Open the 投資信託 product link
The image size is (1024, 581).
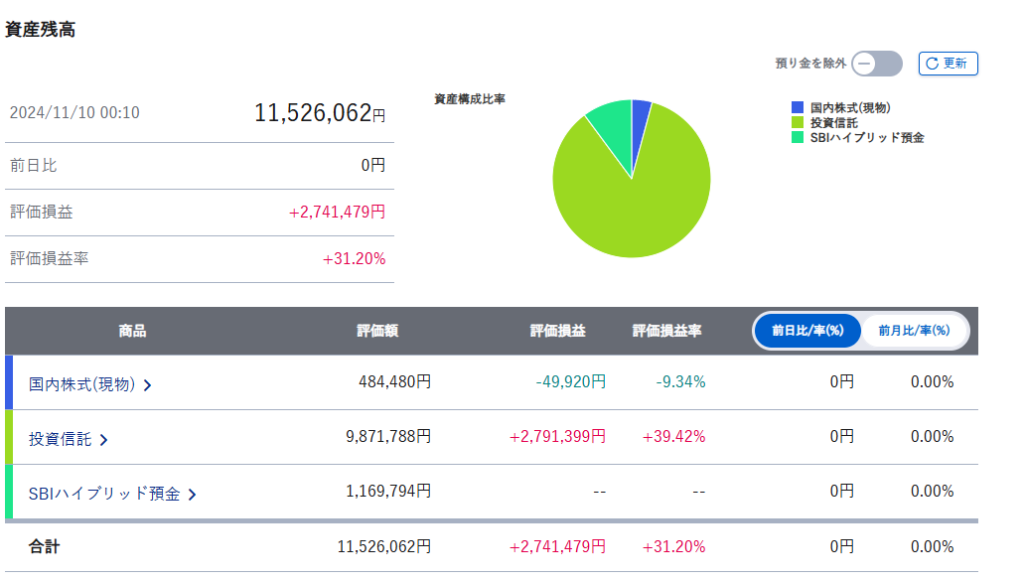tap(59, 438)
